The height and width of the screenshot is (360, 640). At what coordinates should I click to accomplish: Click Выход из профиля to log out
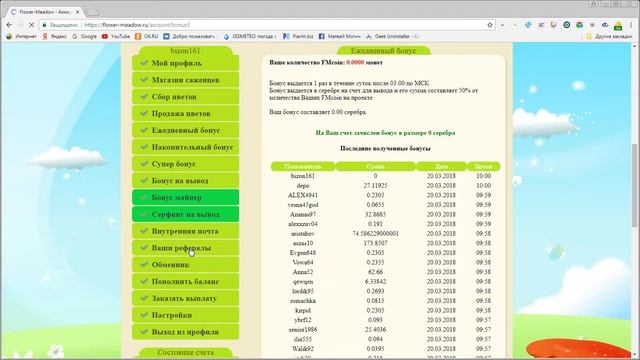[x=185, y=332]
